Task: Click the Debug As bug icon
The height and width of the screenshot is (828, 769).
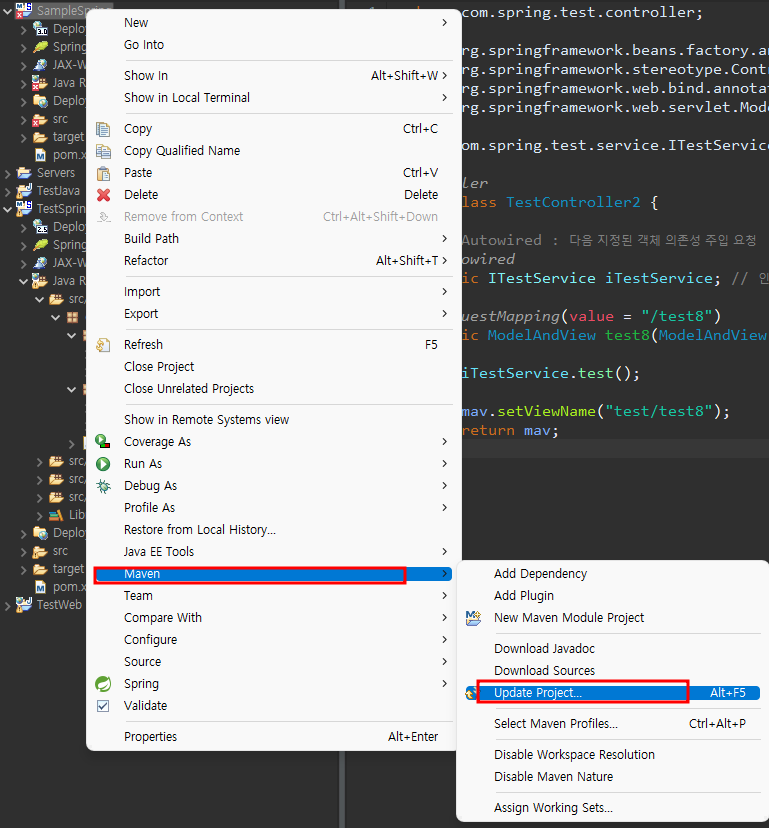Action: [x=103, y=486]
